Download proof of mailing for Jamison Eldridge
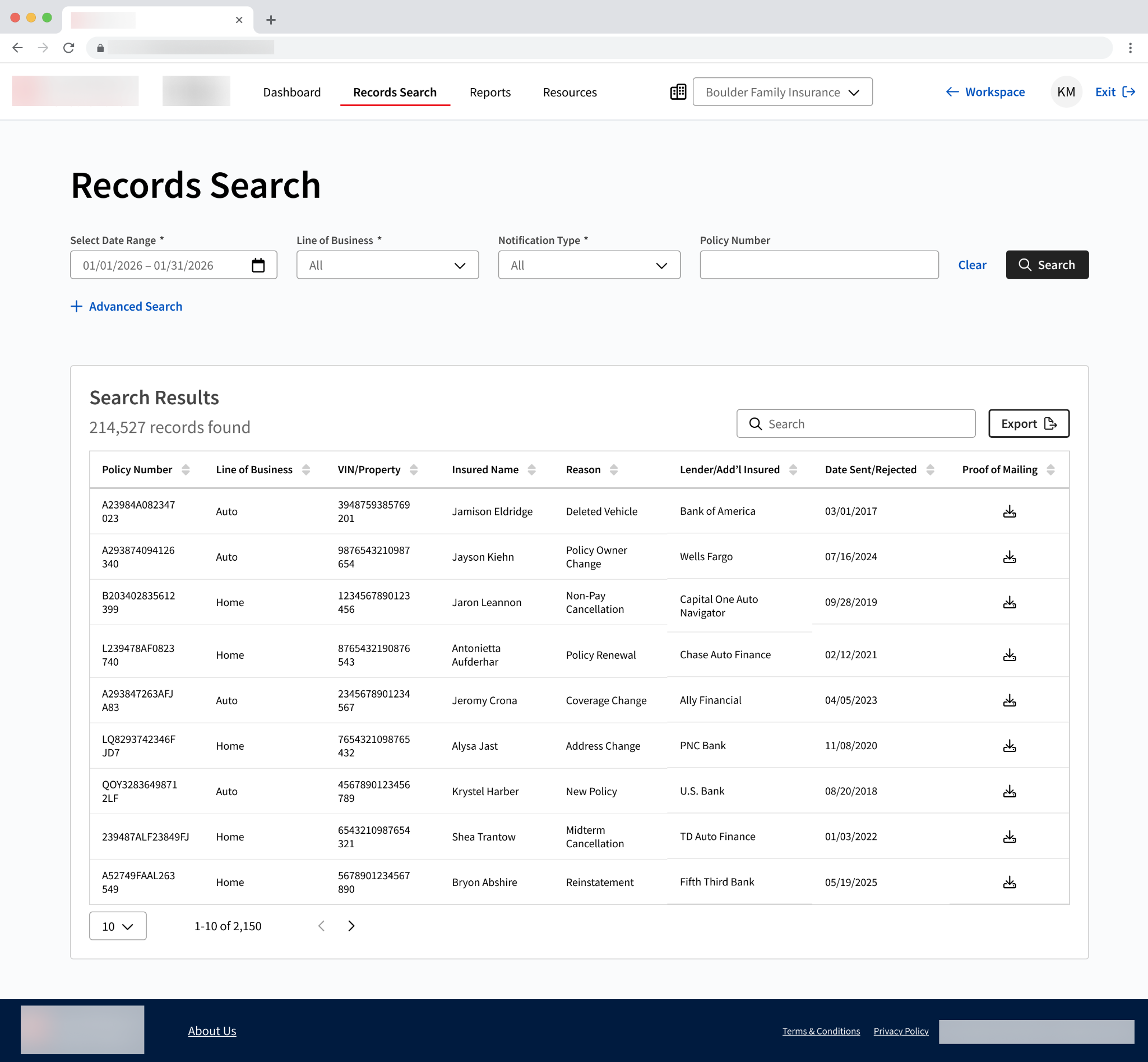This screenshot has height=1062, width=1148. (x=1010, y=511)
